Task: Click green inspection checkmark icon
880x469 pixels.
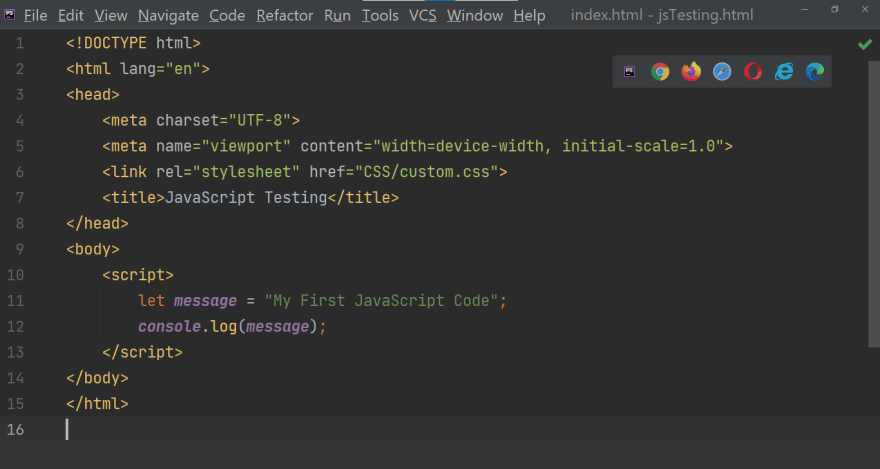Action: 865,44
